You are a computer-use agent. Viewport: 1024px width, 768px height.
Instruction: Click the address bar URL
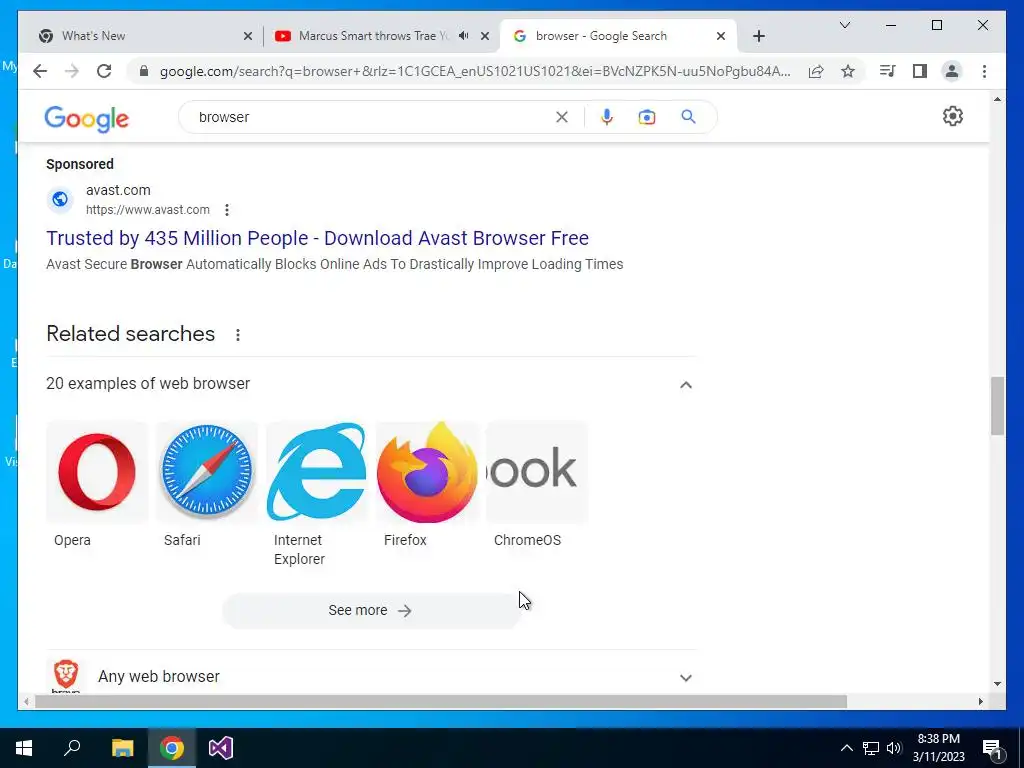tap(475, 71)
